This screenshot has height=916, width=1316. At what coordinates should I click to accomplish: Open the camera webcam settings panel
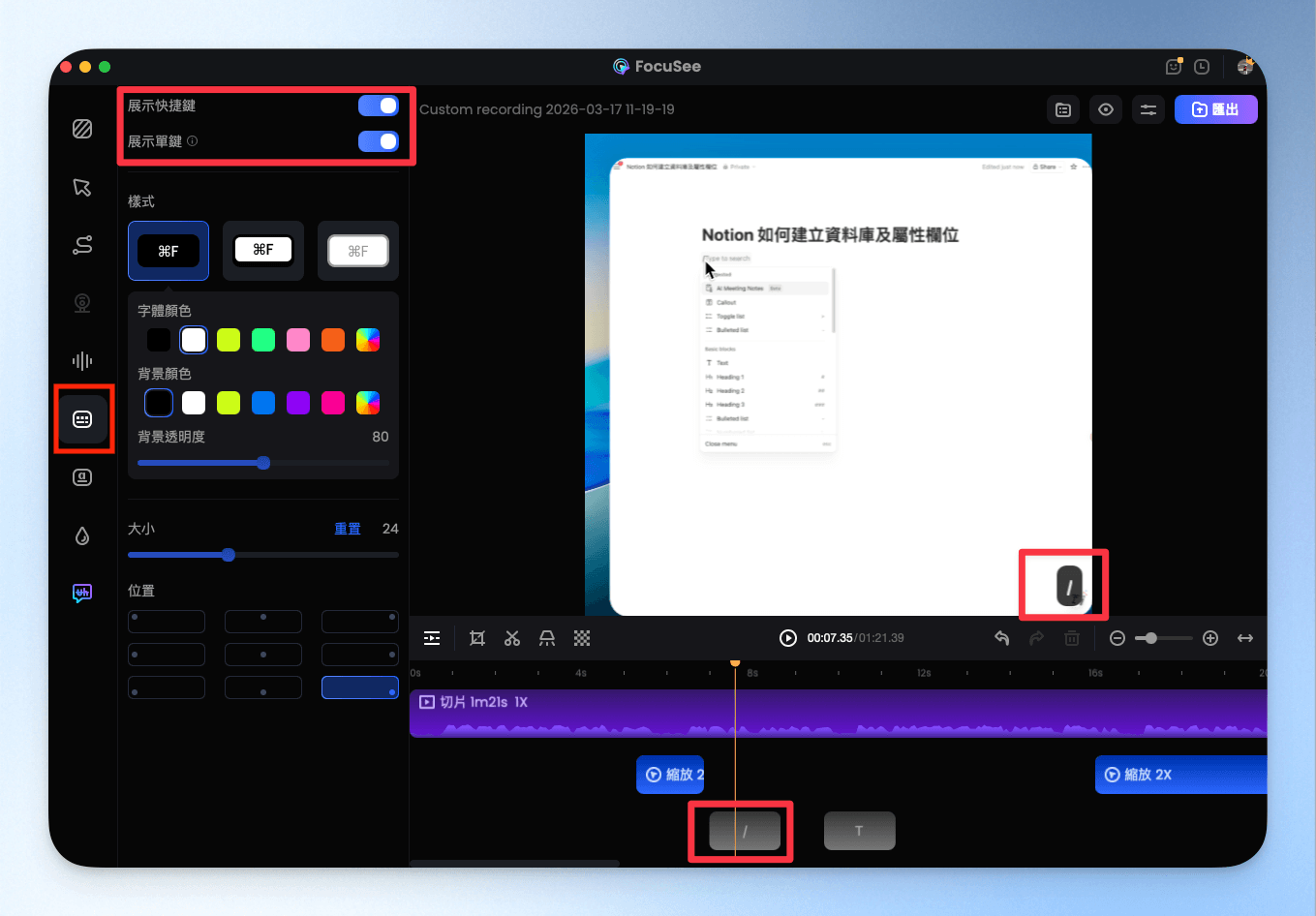pyautogui.click(x=82, y=303)
